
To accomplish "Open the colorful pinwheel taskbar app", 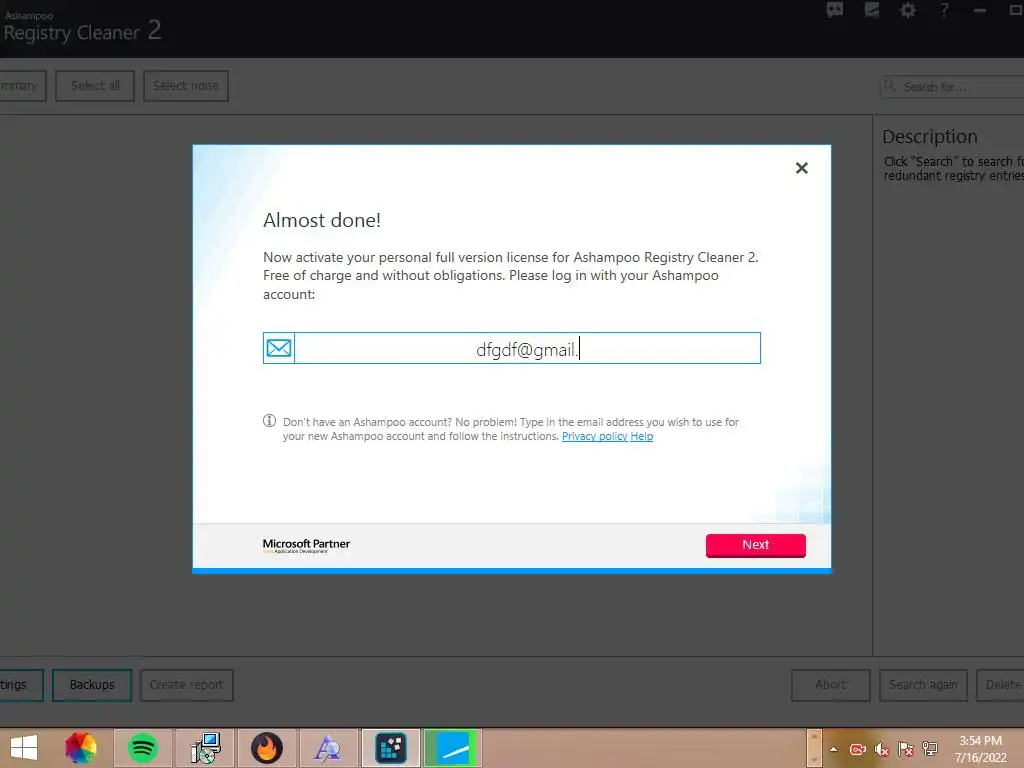I will tap(81, 748).
